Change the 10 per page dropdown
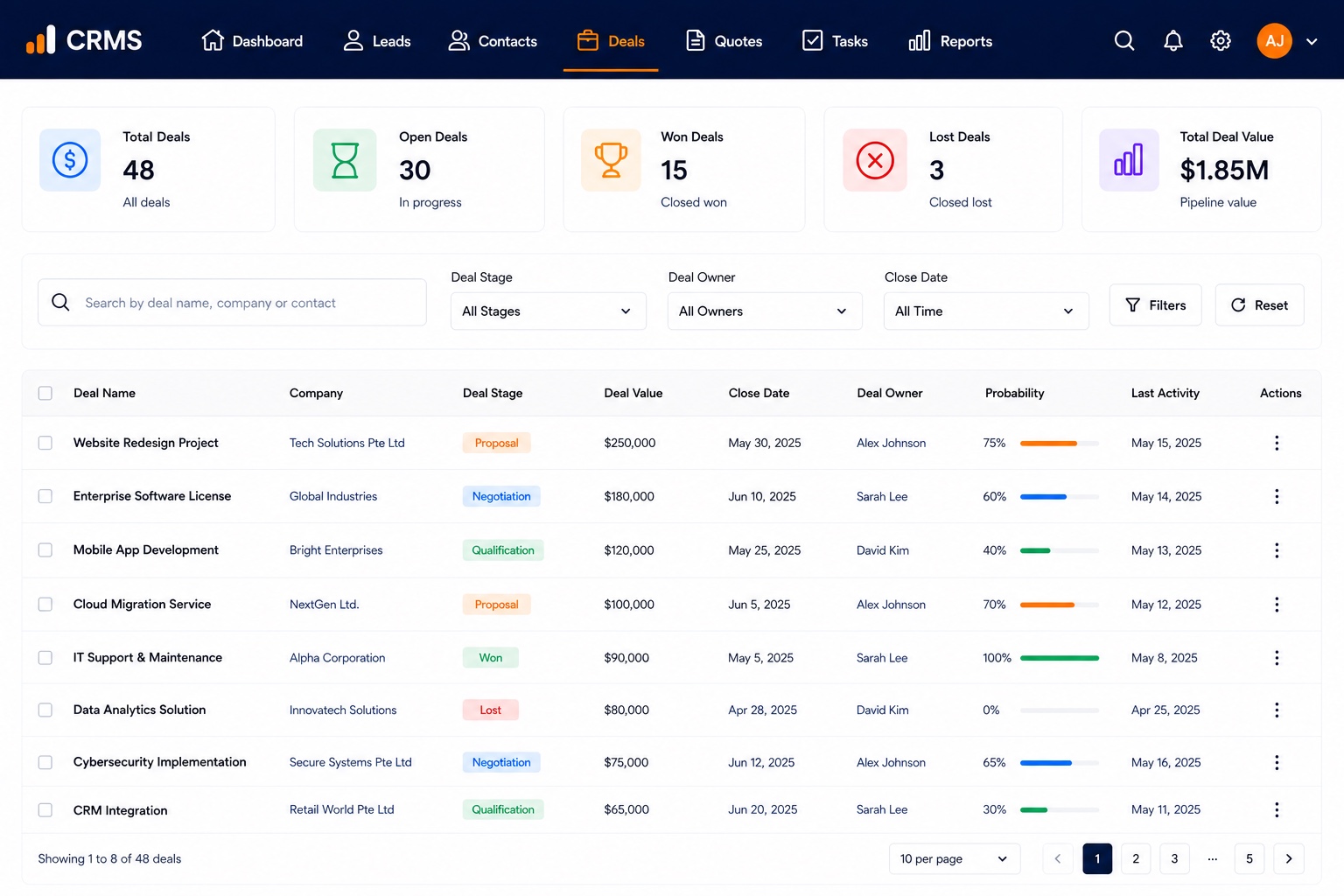This screenshot has width=1344, height=896. coord(955,858)
